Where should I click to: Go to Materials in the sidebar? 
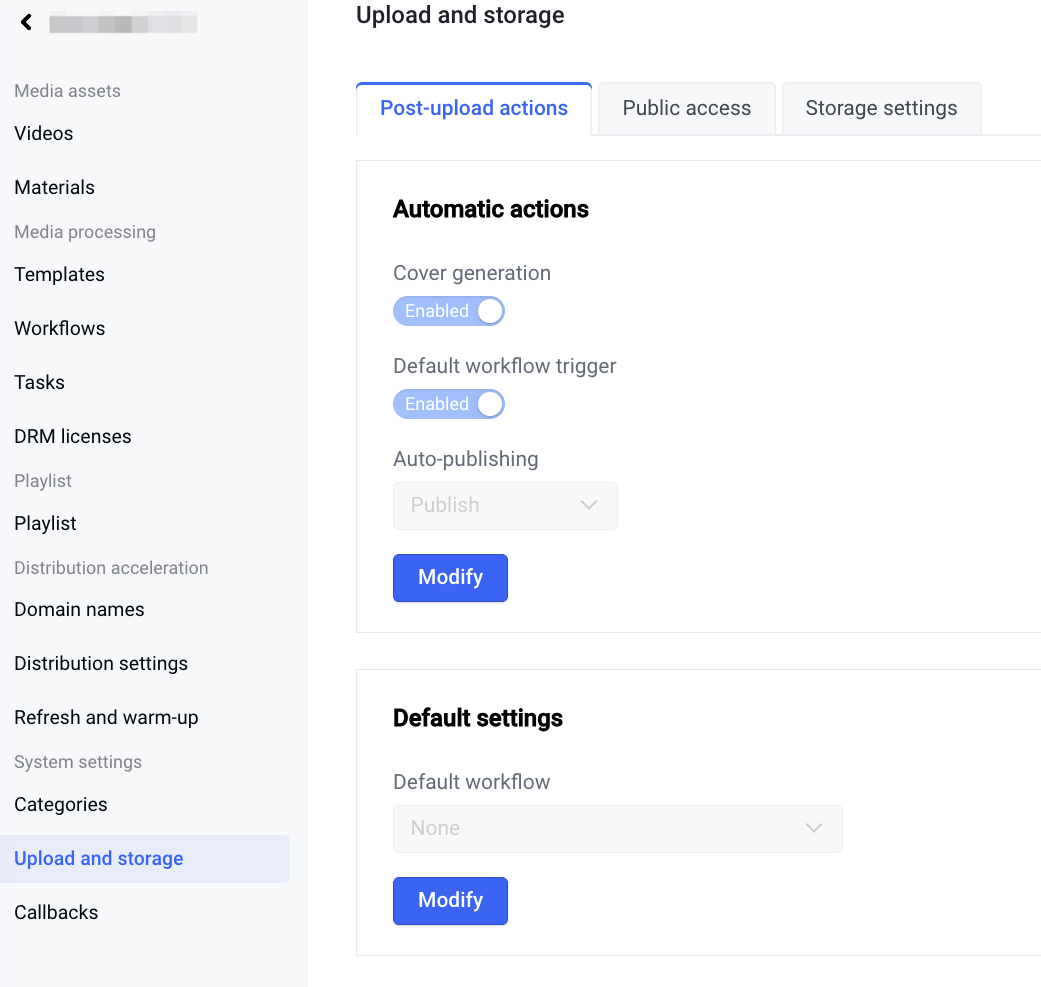pyautogui.click(x=55, y=188)
